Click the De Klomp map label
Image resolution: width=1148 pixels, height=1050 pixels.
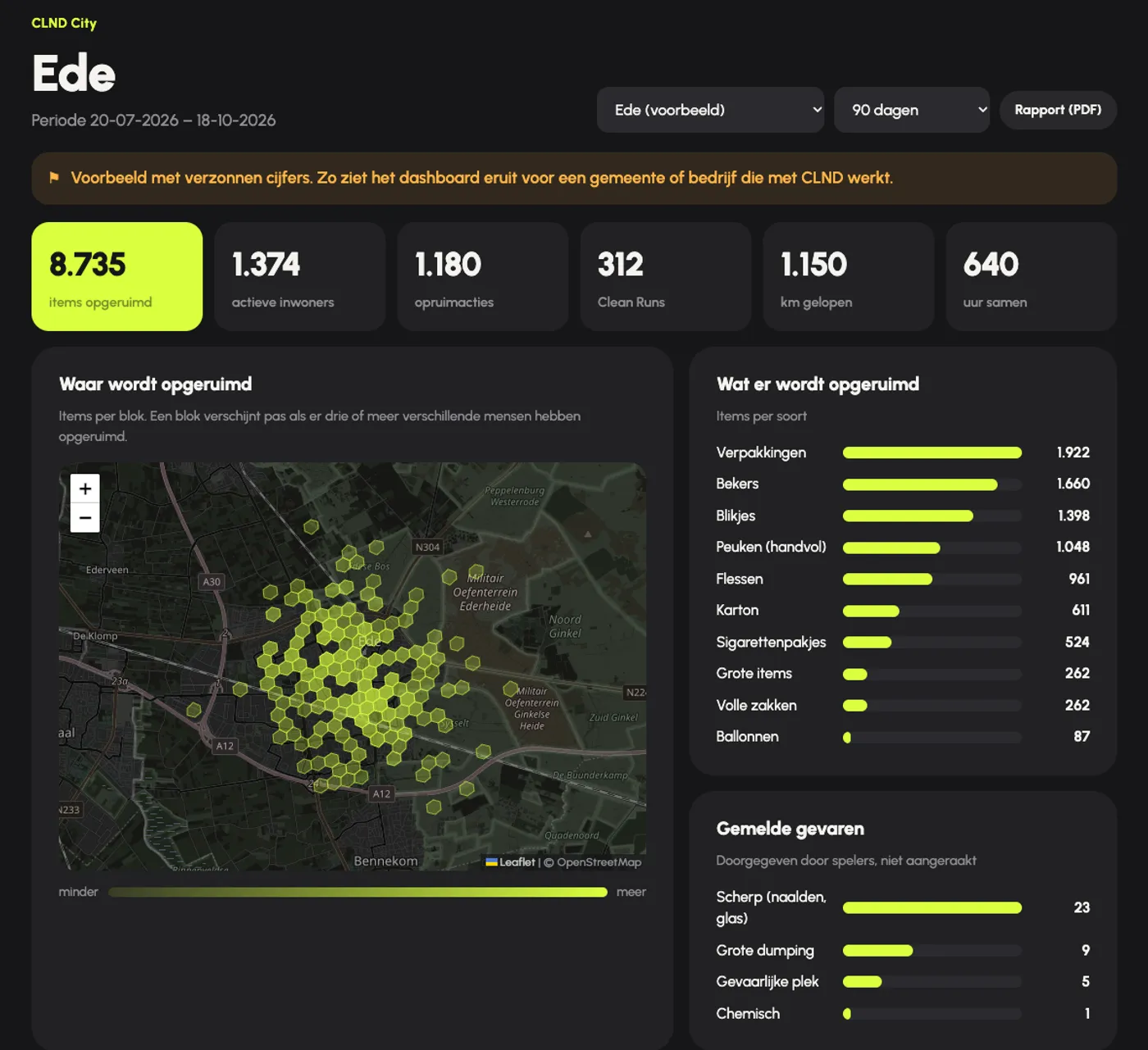(x=95, y=636)
